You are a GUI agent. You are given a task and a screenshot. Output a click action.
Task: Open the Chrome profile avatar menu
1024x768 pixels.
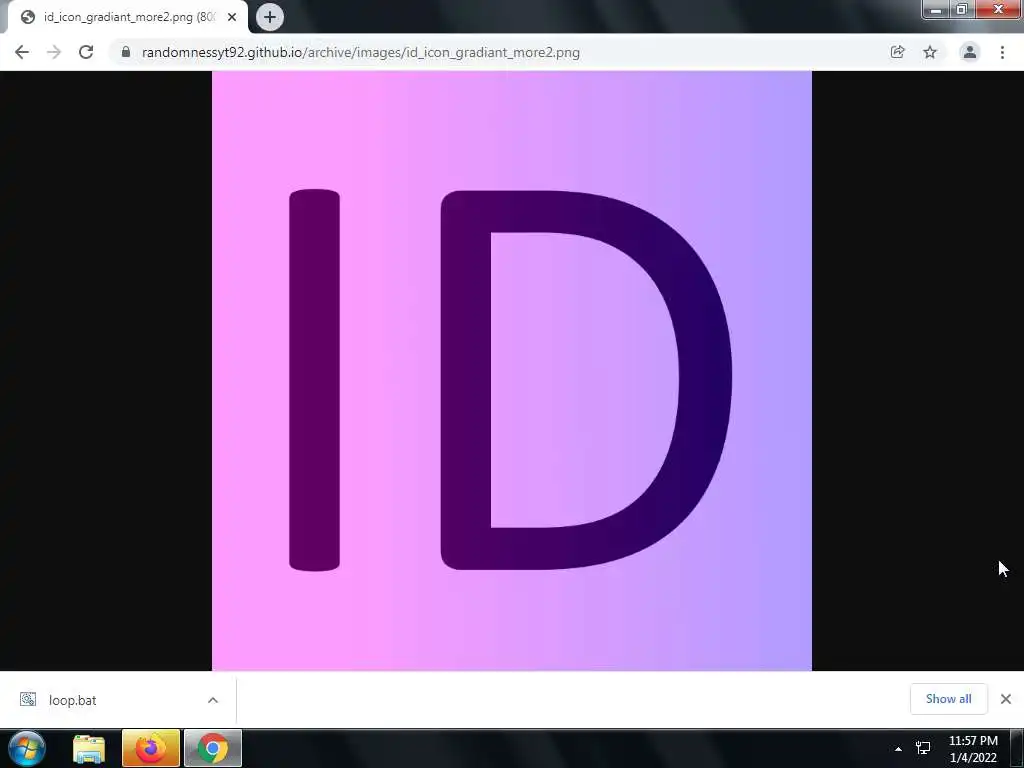coord(970,52)
